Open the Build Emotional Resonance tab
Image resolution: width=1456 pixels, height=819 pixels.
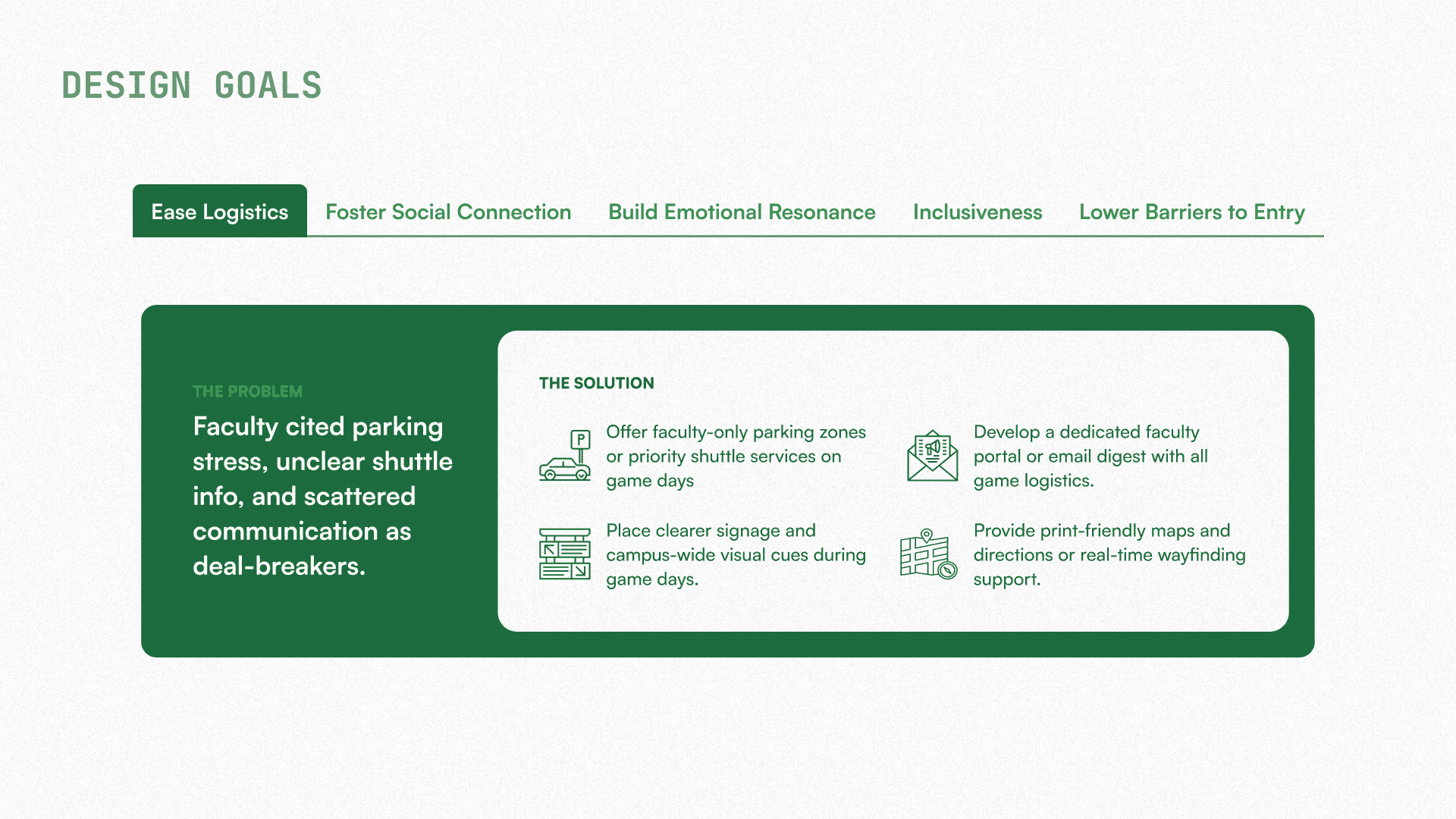pyautogui.click(x=742, y=212)
